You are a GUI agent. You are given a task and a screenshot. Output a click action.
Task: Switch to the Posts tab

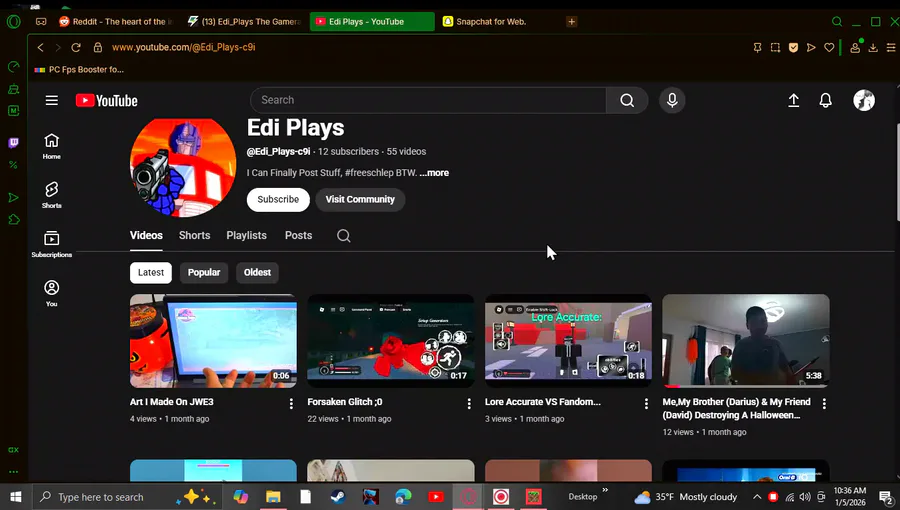click(x=298, y=236)
